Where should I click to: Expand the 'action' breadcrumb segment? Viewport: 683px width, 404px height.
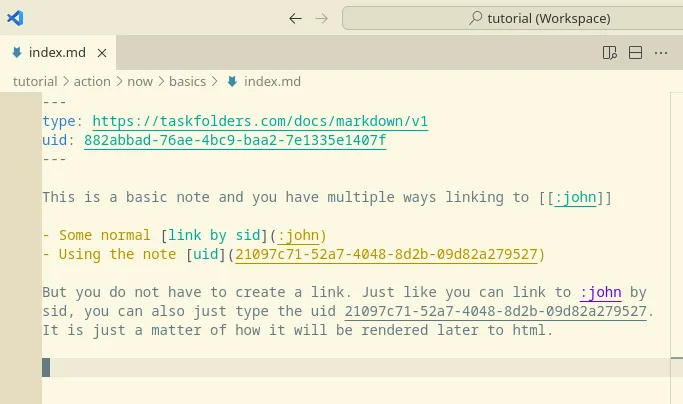pos(92,81)
